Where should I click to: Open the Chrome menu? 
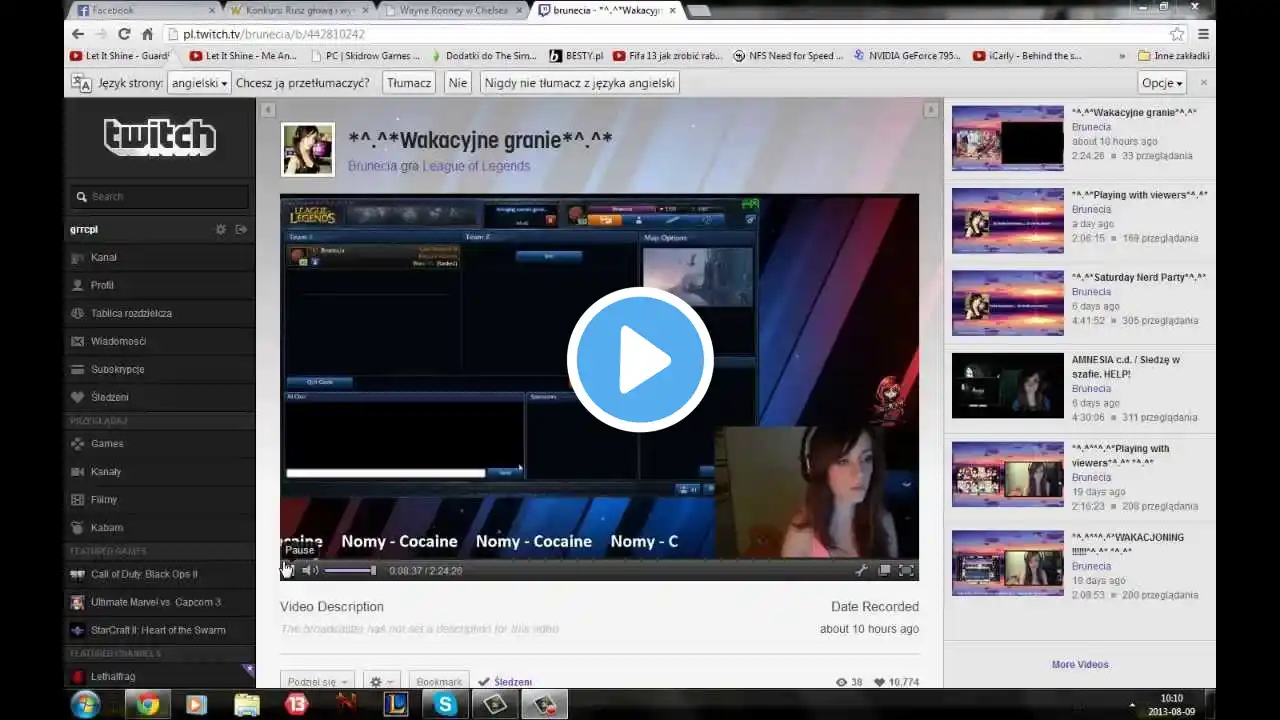[x=1204, y=34]
